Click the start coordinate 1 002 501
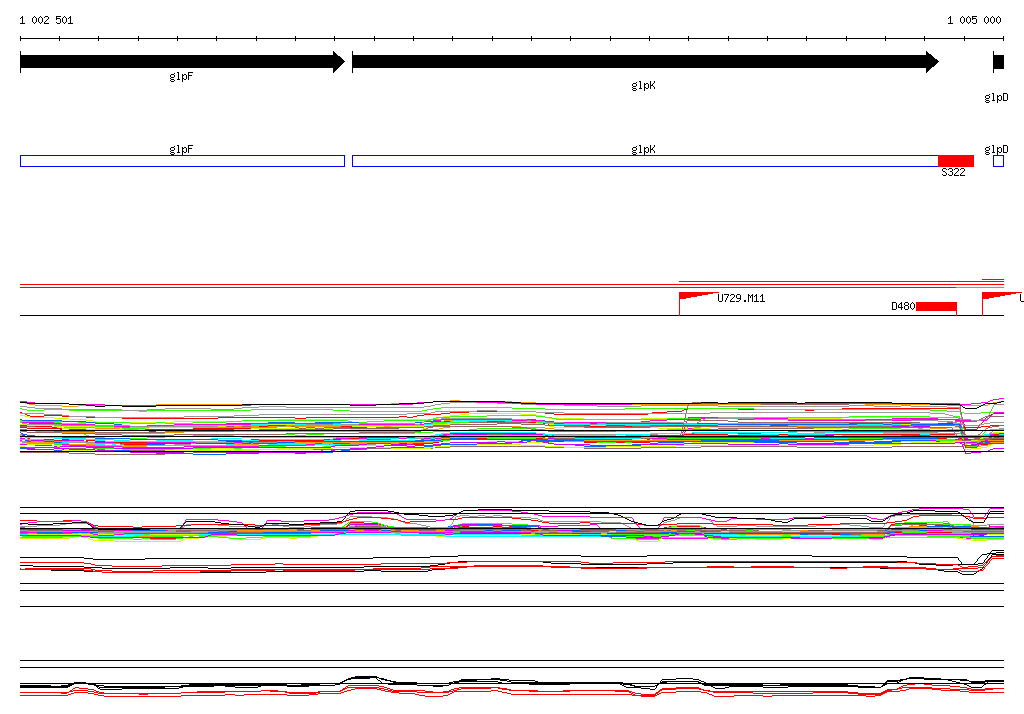Screen dimensions: 1024x714 pyautogui.click(x=46, y=20)
